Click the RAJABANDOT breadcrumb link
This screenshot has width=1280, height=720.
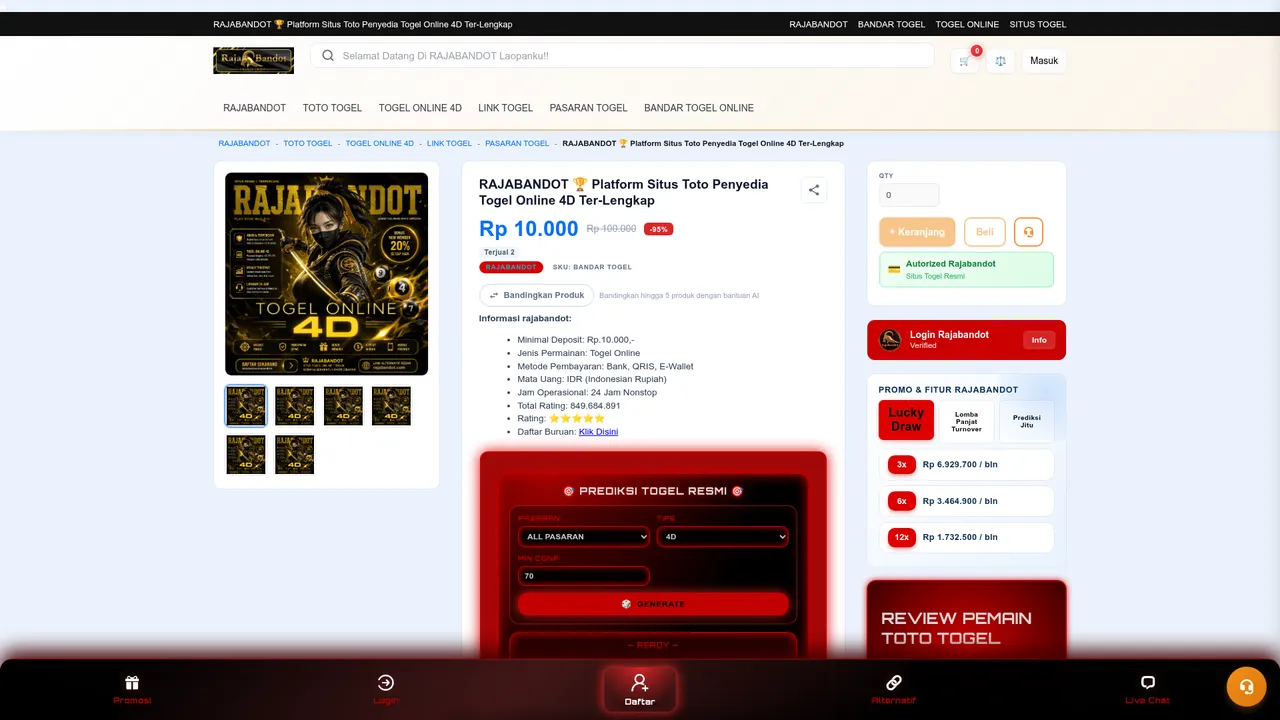244,143
